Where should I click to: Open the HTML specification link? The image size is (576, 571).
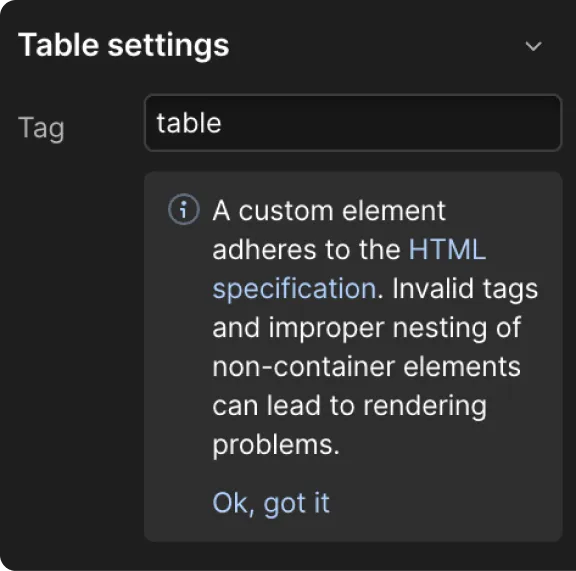click(349, 269)
